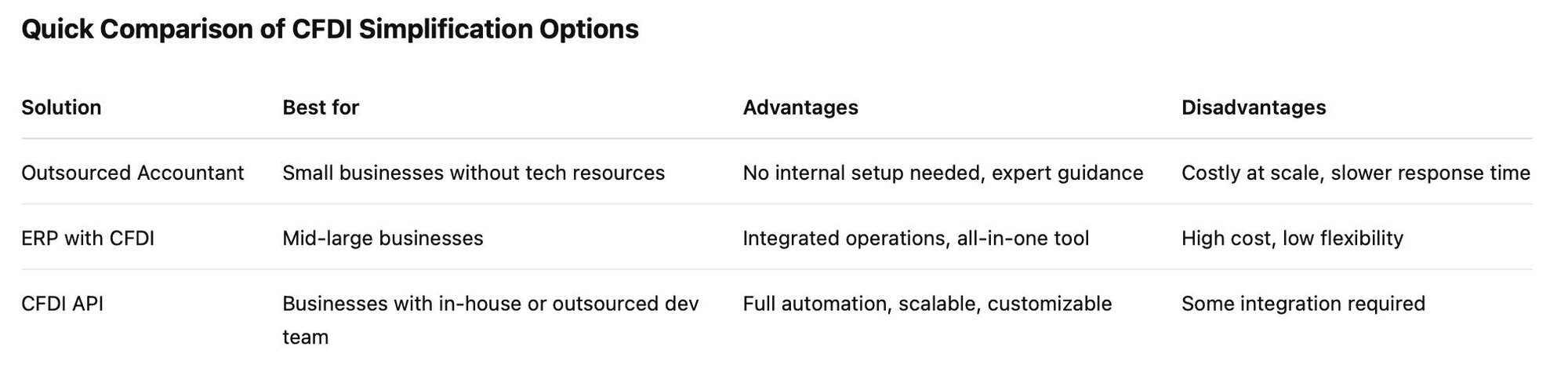Image resolution: width=1568 pixels, height=372 pixels.
Task: Click the Disadvantages column header
Action: pyautogui.click(x=1254, y=108)
